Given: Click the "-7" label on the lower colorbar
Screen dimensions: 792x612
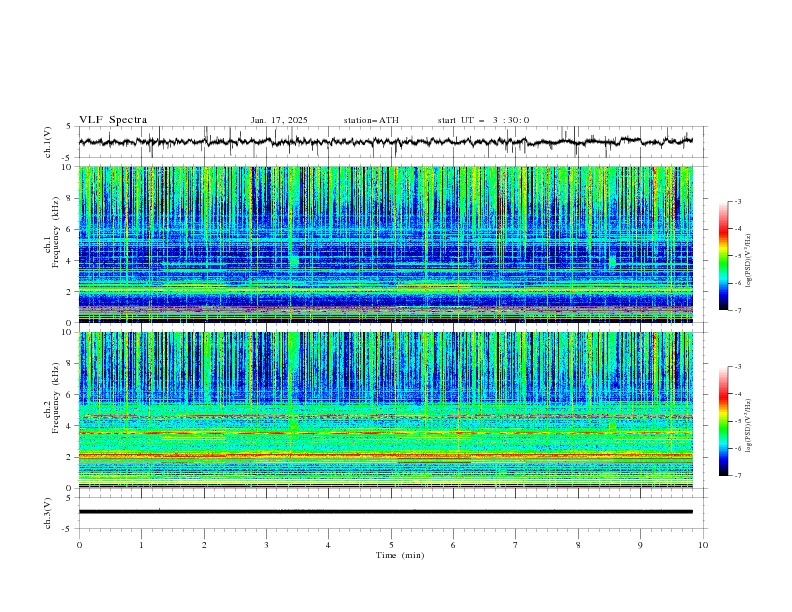Looking at the screenshot, I should [737, 476].
